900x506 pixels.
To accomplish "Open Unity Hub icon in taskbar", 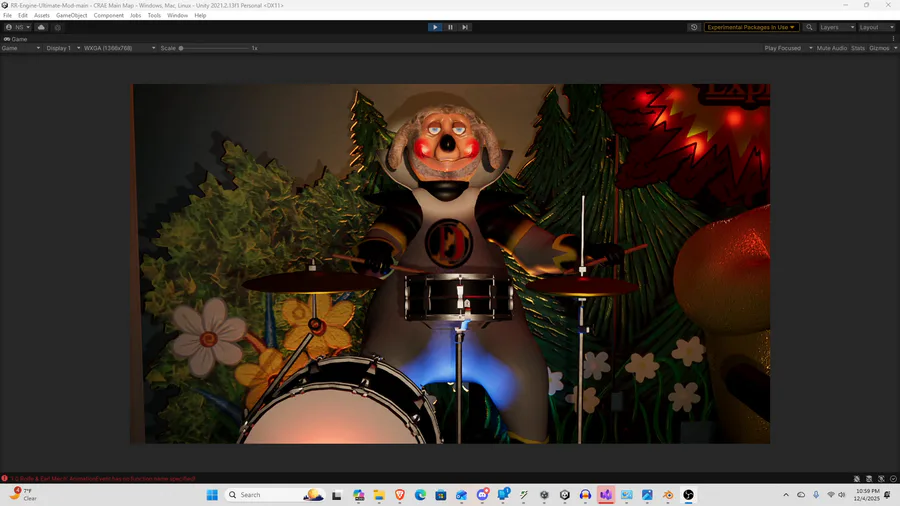I will (x=565, y=495).
